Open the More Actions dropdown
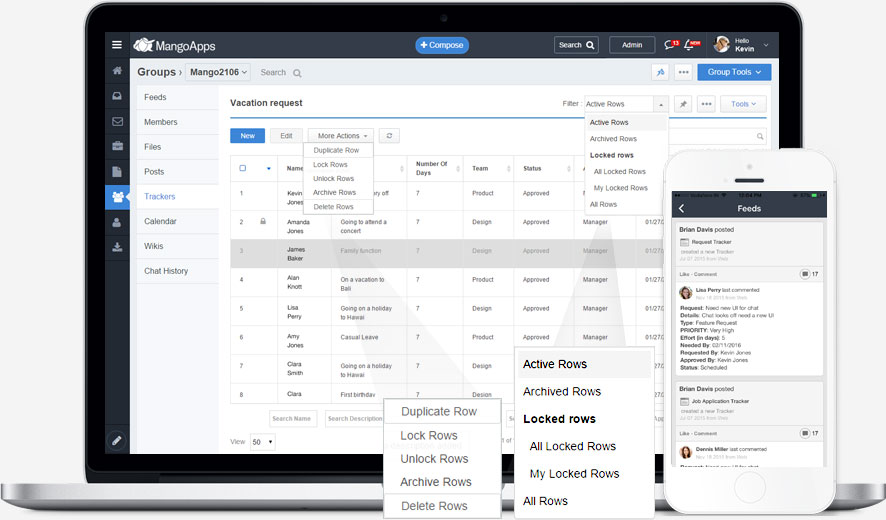This screenshot has width=886, height=520. [x=341, y=136]
